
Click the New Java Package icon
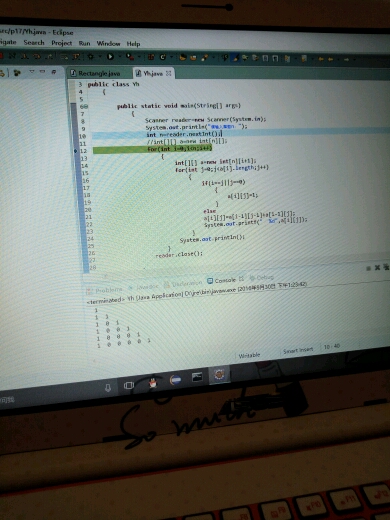pyautogui.click(x=151, y=57)
